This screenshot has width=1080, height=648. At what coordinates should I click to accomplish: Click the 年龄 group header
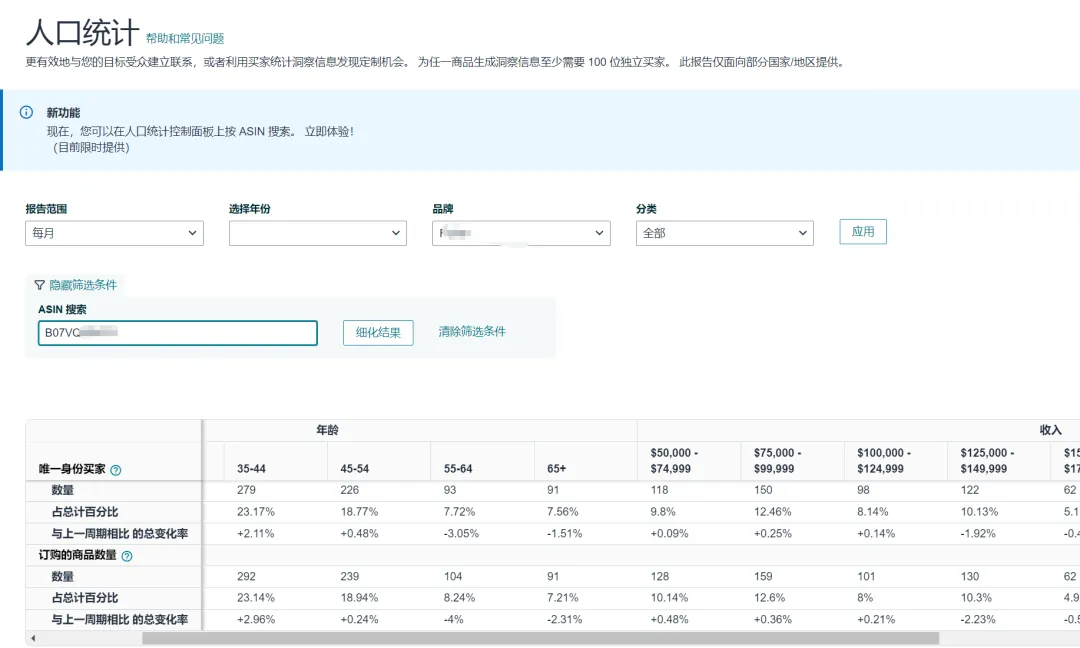pyautogui.click(x=327, y=430)
